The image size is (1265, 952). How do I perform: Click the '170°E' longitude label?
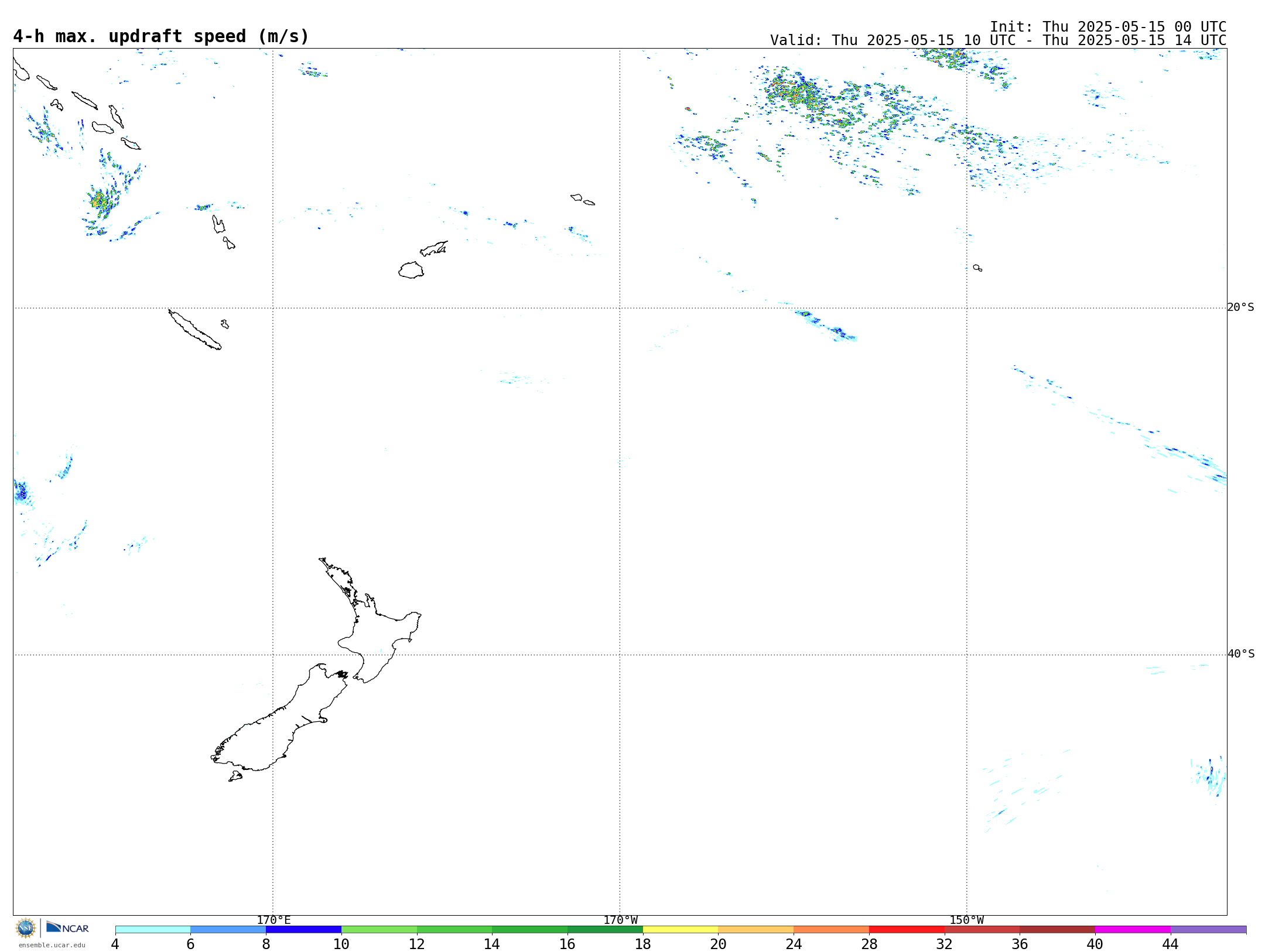coord(273,920)
